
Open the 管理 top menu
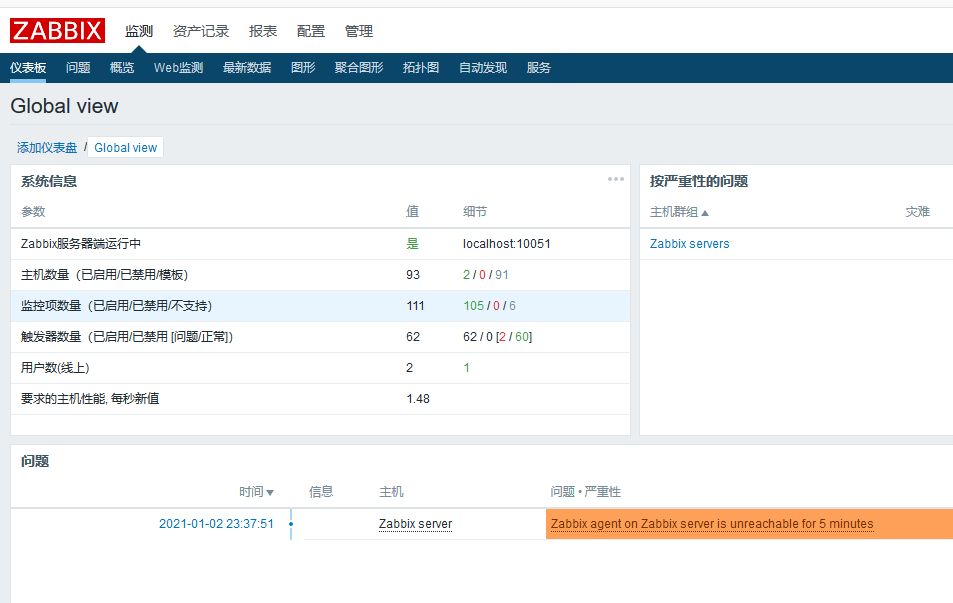(x=359, y=31)
